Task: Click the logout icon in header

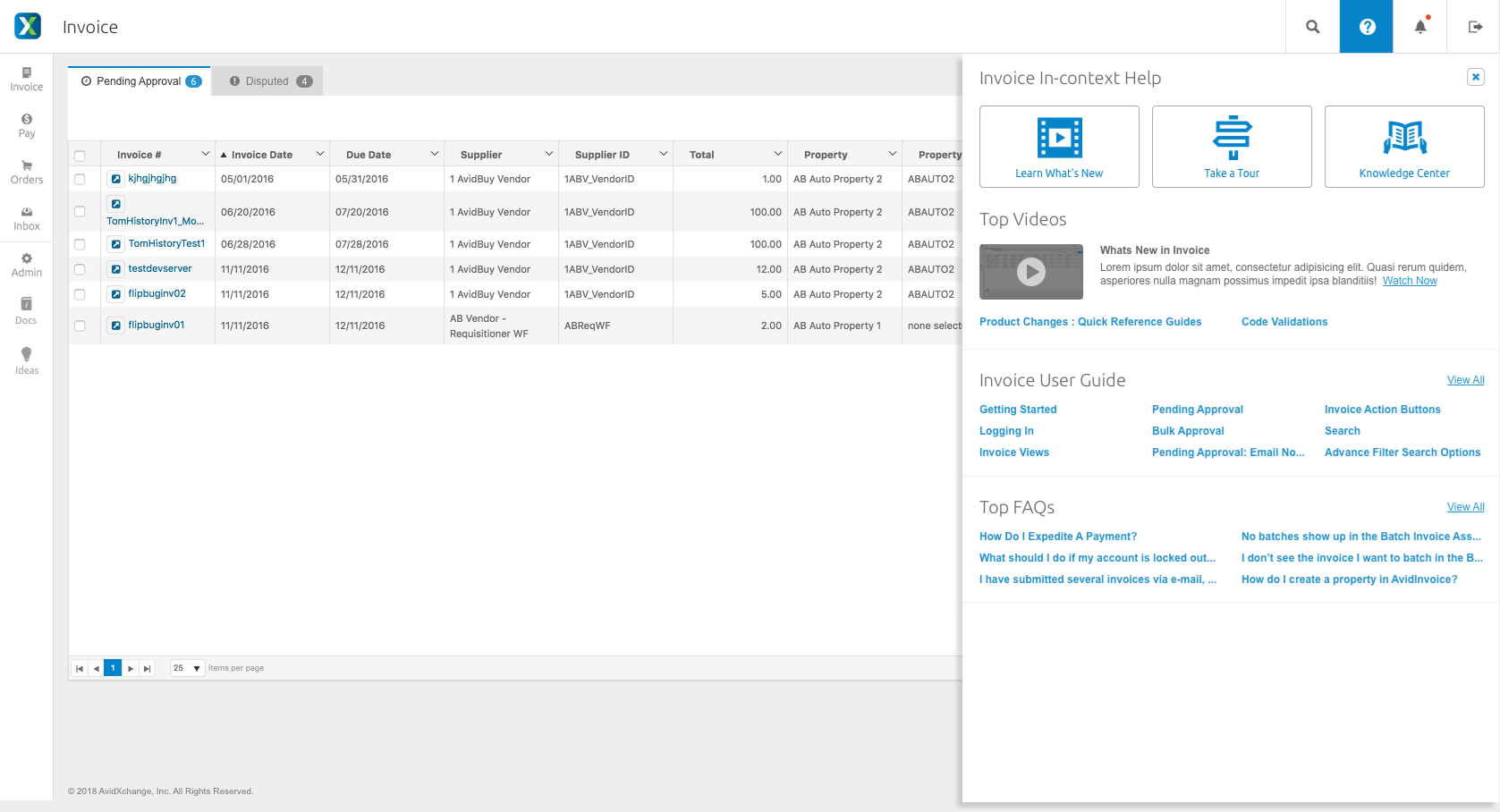Action: 1475,27
